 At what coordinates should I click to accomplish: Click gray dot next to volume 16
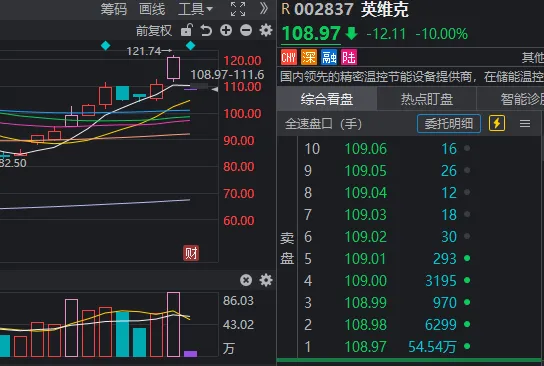[x=467, y=148]
